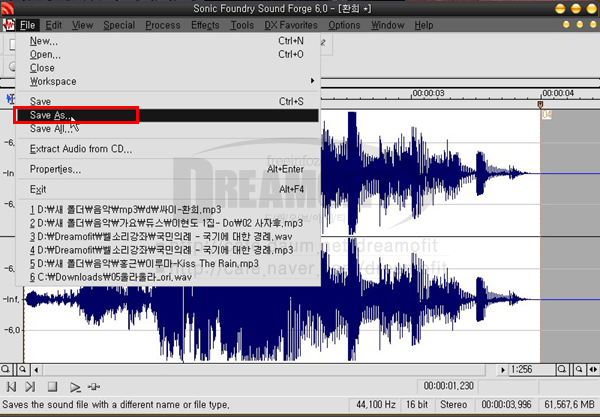Screen dimensions: 600x417
Task: Click the 16 bit status field
Action: (417, 404)
